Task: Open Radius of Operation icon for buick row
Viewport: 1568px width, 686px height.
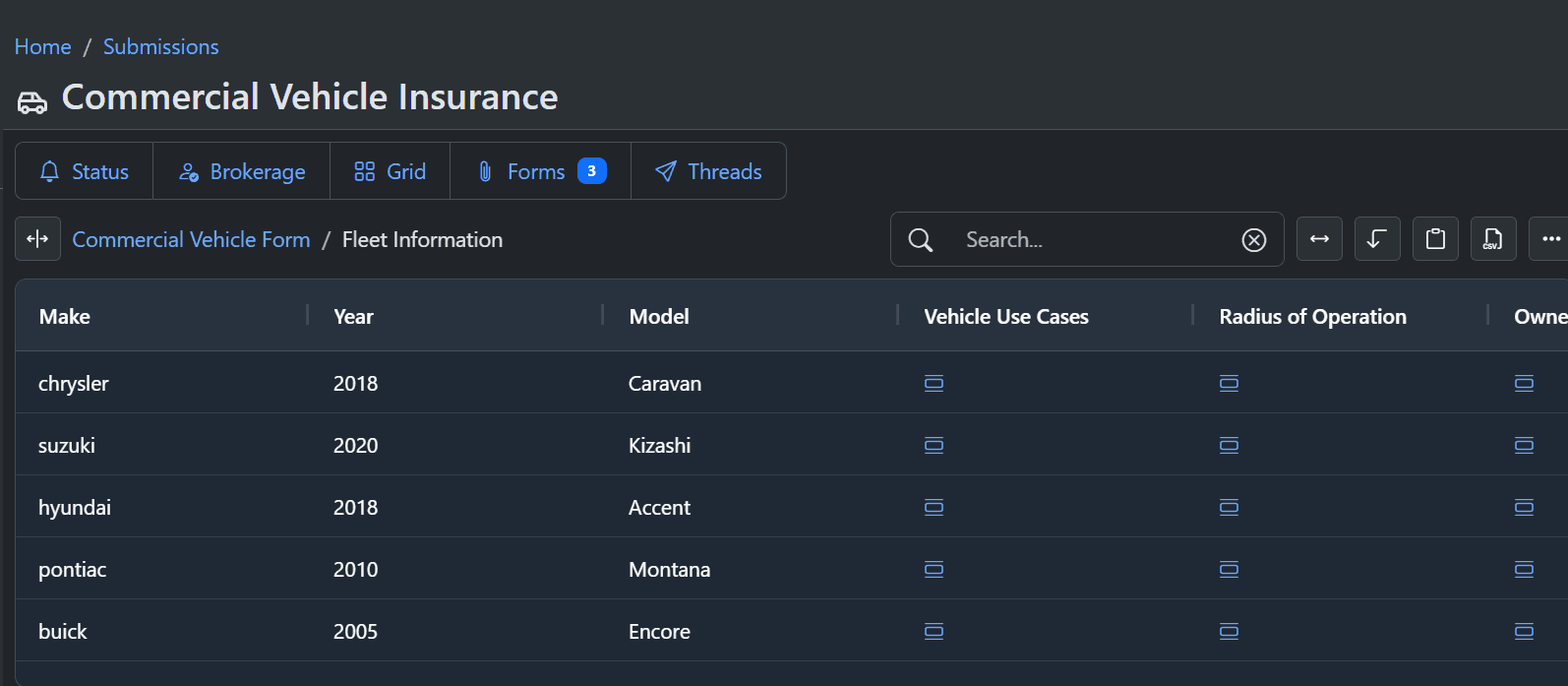Action: [1229, 631]
